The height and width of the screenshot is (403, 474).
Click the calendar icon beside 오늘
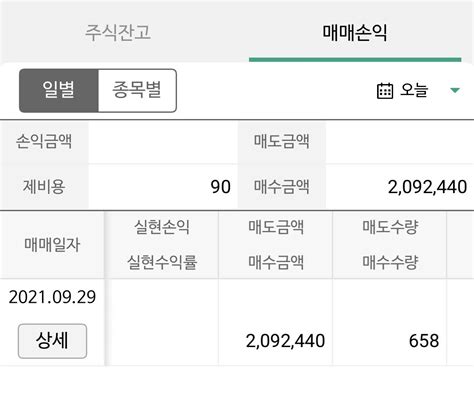pos(385,91)
